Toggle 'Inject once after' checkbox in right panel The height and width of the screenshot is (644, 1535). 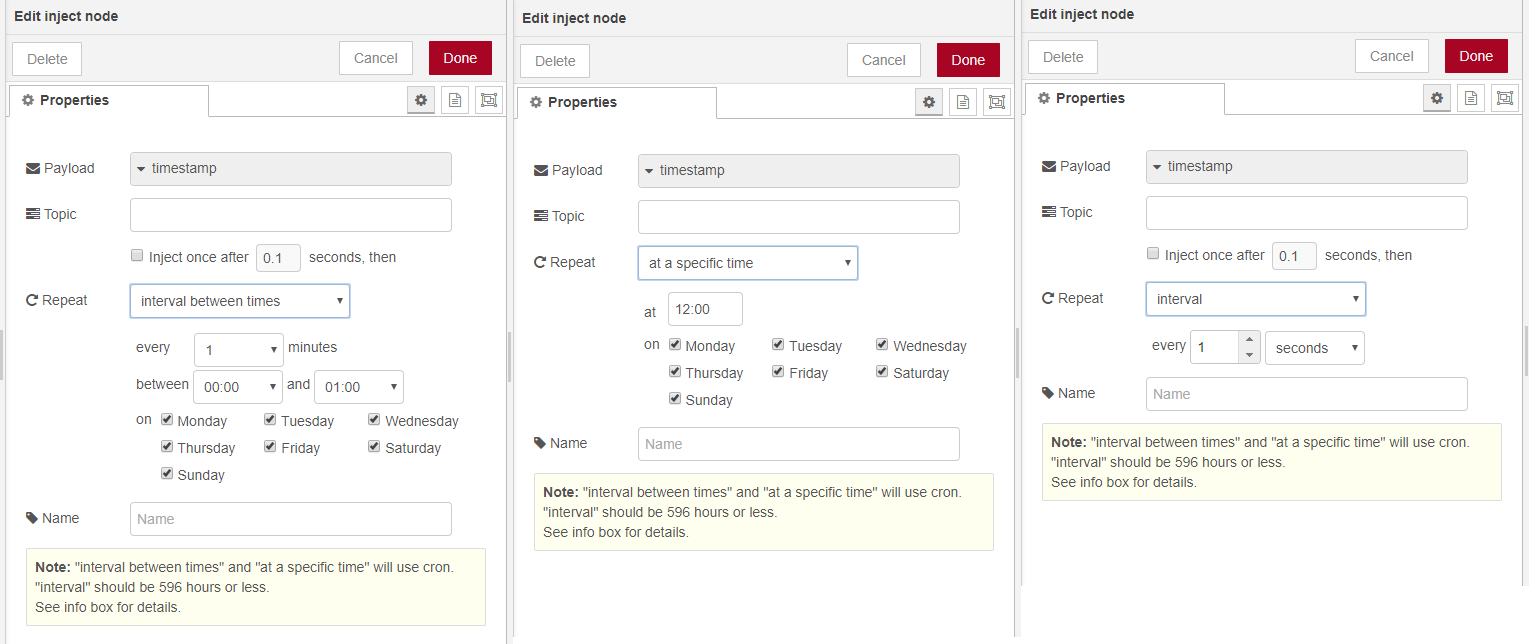point(1154,254)
